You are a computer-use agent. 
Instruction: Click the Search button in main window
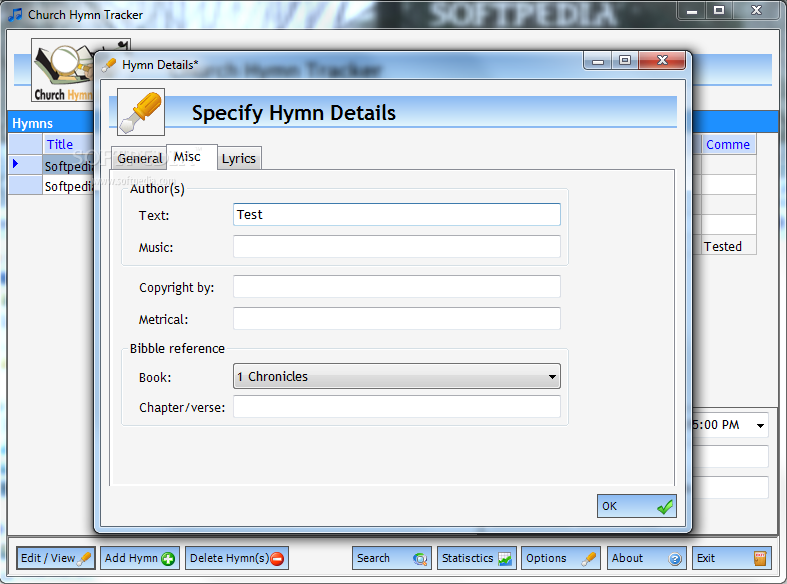[x=391, y=558]
